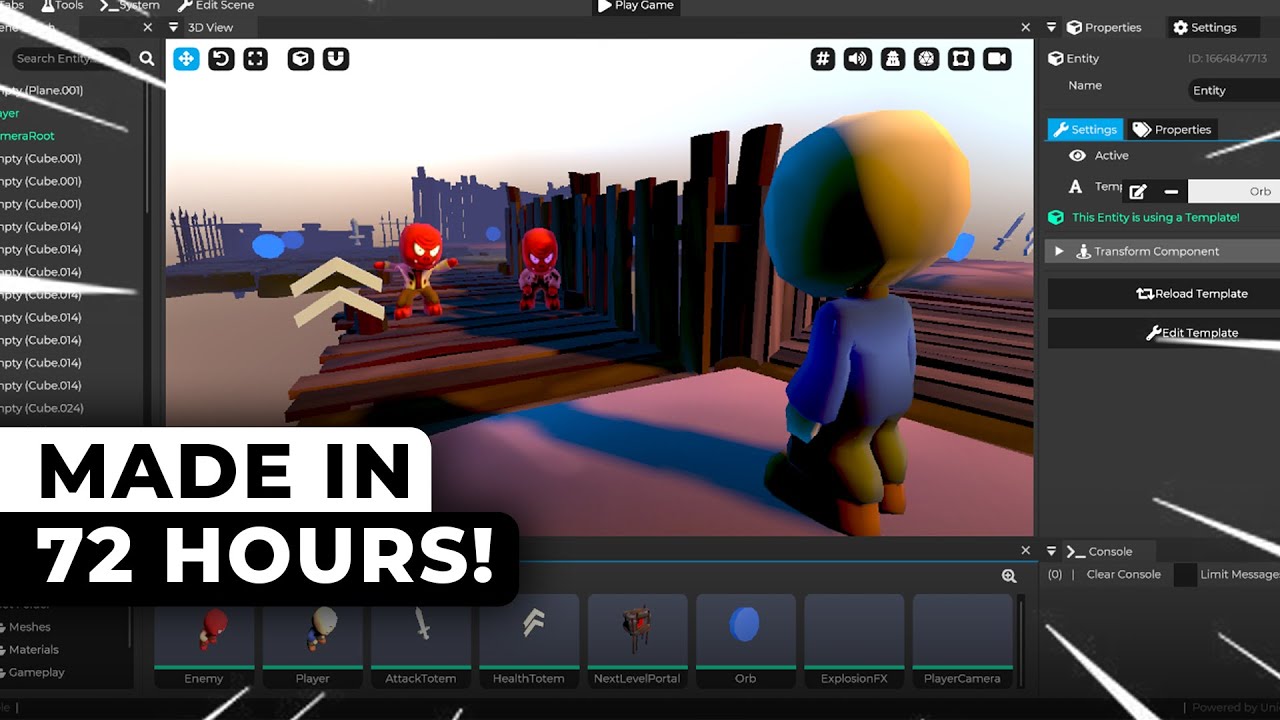Switch to the 3D View tab

[x=210, y=28]
